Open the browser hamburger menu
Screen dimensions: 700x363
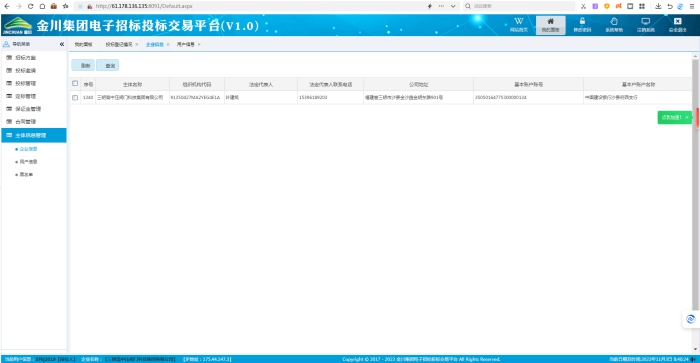[692, 6]
